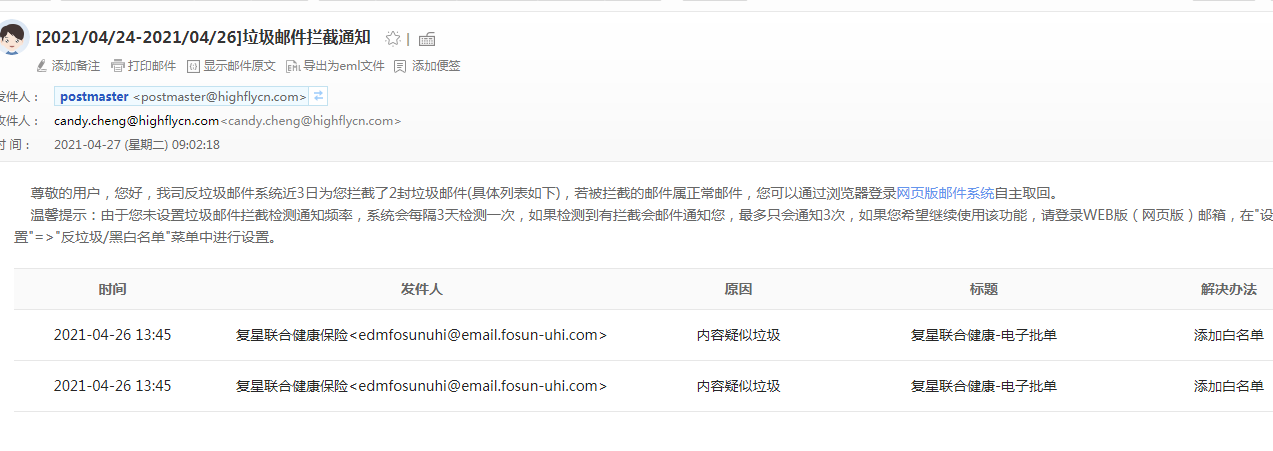Click the calendar icon beside the subject
The height and width of the screenshot is (451, 1273).
427,39
